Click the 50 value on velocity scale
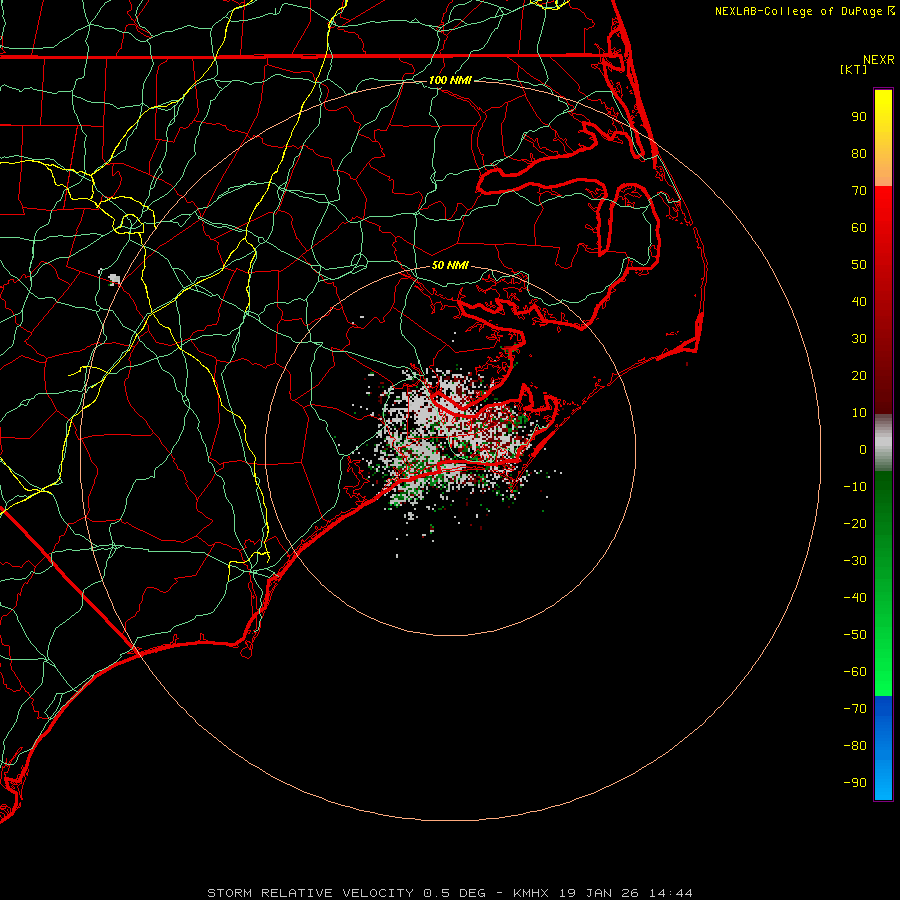Viewport: 900px width, 900px height. pyautogui.click(x=859, y=265)
